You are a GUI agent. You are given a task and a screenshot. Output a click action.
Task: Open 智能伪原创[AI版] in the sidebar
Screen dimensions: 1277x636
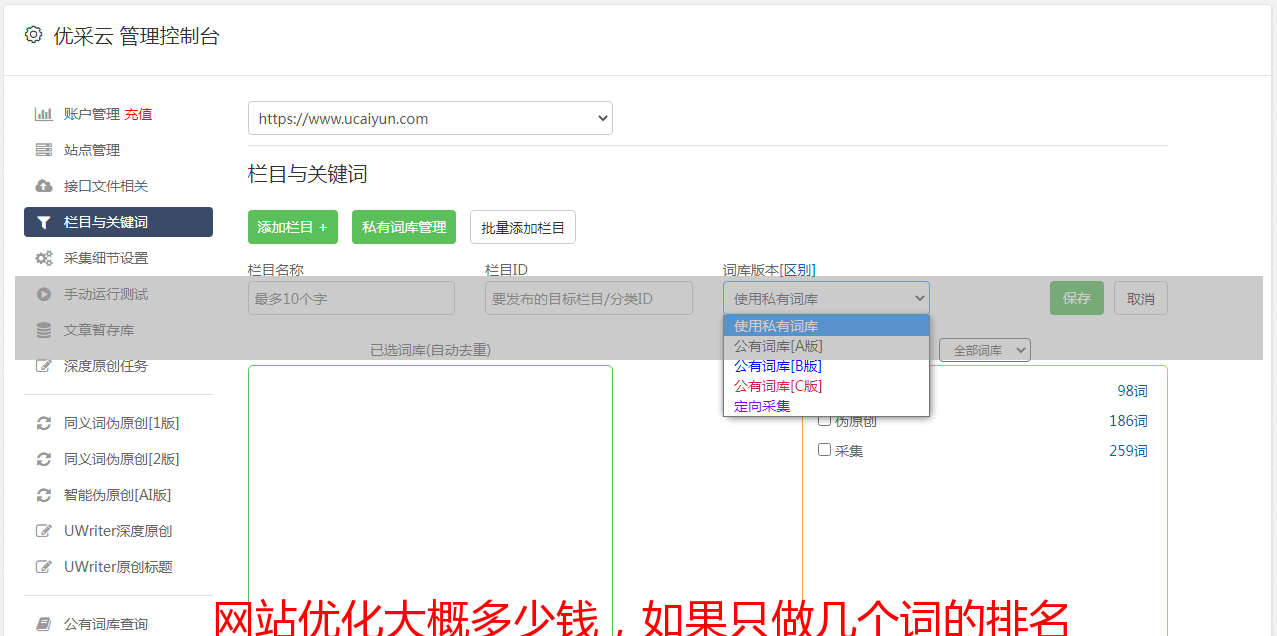tap(118, 495)
